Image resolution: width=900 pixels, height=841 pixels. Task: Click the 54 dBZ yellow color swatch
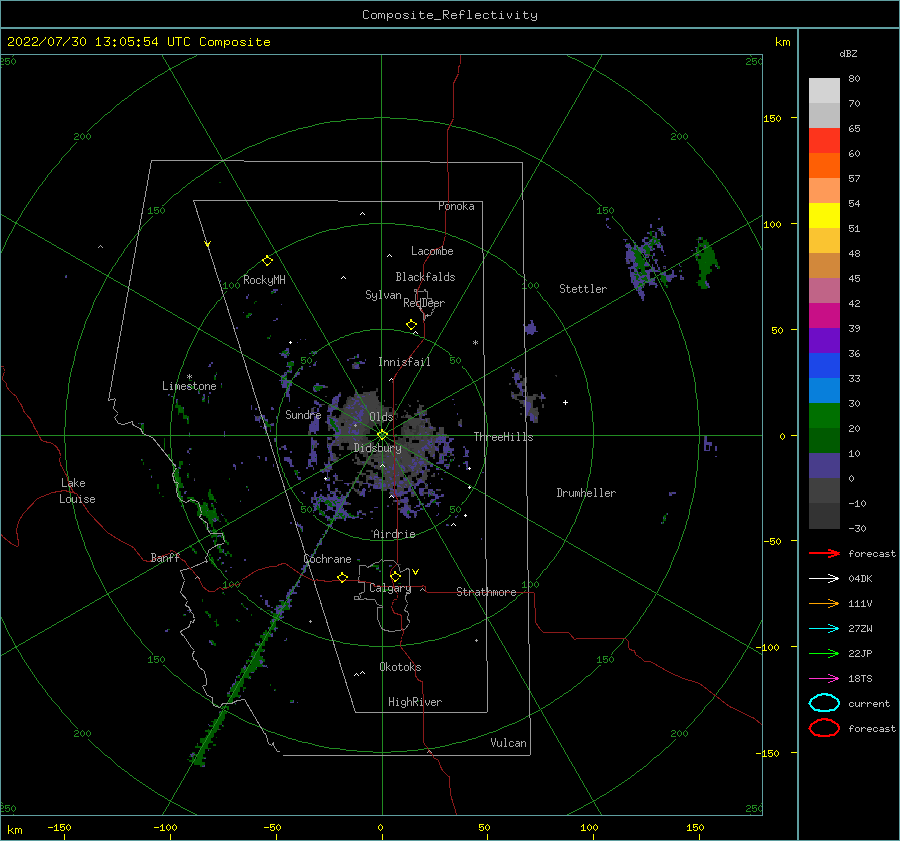click(824, 215)
